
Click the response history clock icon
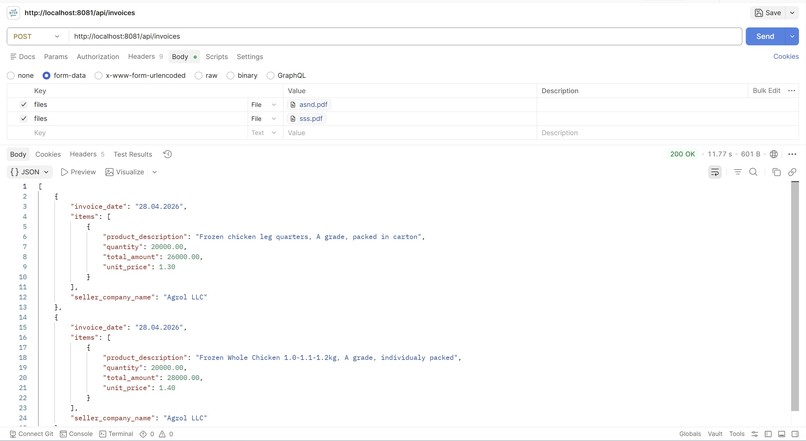168,154
